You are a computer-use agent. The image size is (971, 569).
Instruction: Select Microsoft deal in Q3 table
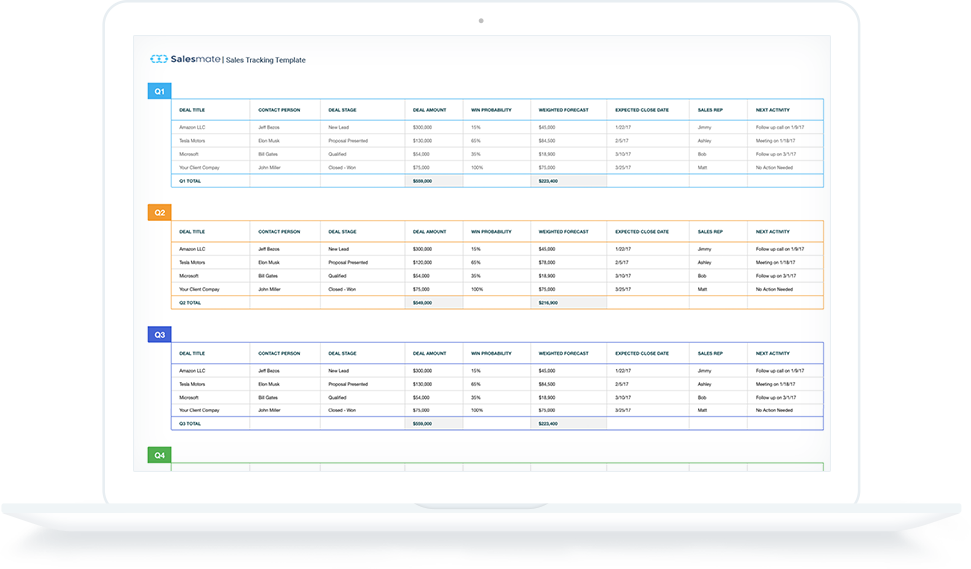point(189,397)
